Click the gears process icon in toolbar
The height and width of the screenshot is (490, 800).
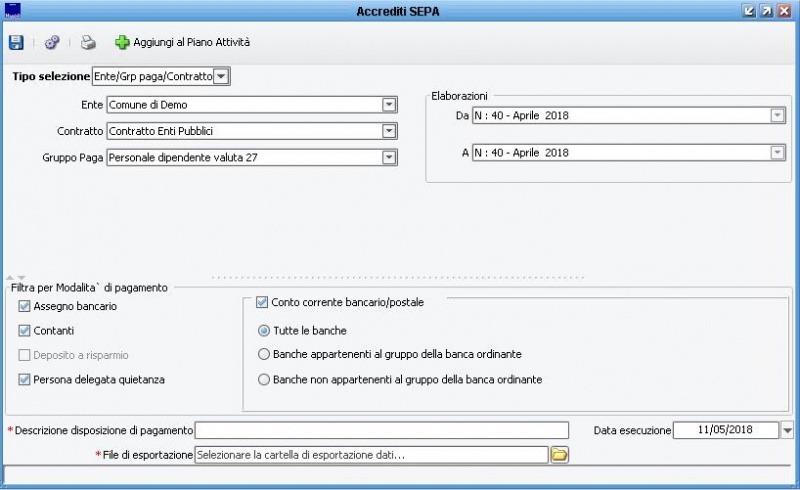pyautogui.click(x=52, y=42)
